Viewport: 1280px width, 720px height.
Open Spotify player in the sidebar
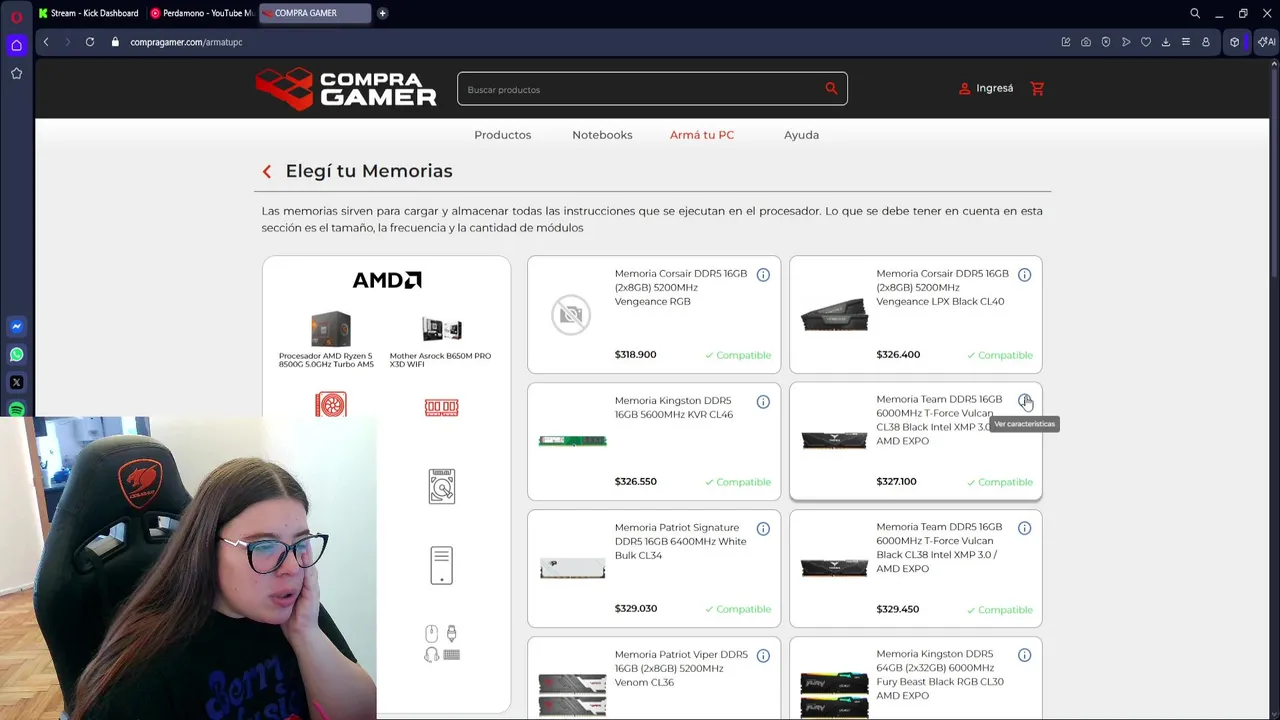(16, 410)
